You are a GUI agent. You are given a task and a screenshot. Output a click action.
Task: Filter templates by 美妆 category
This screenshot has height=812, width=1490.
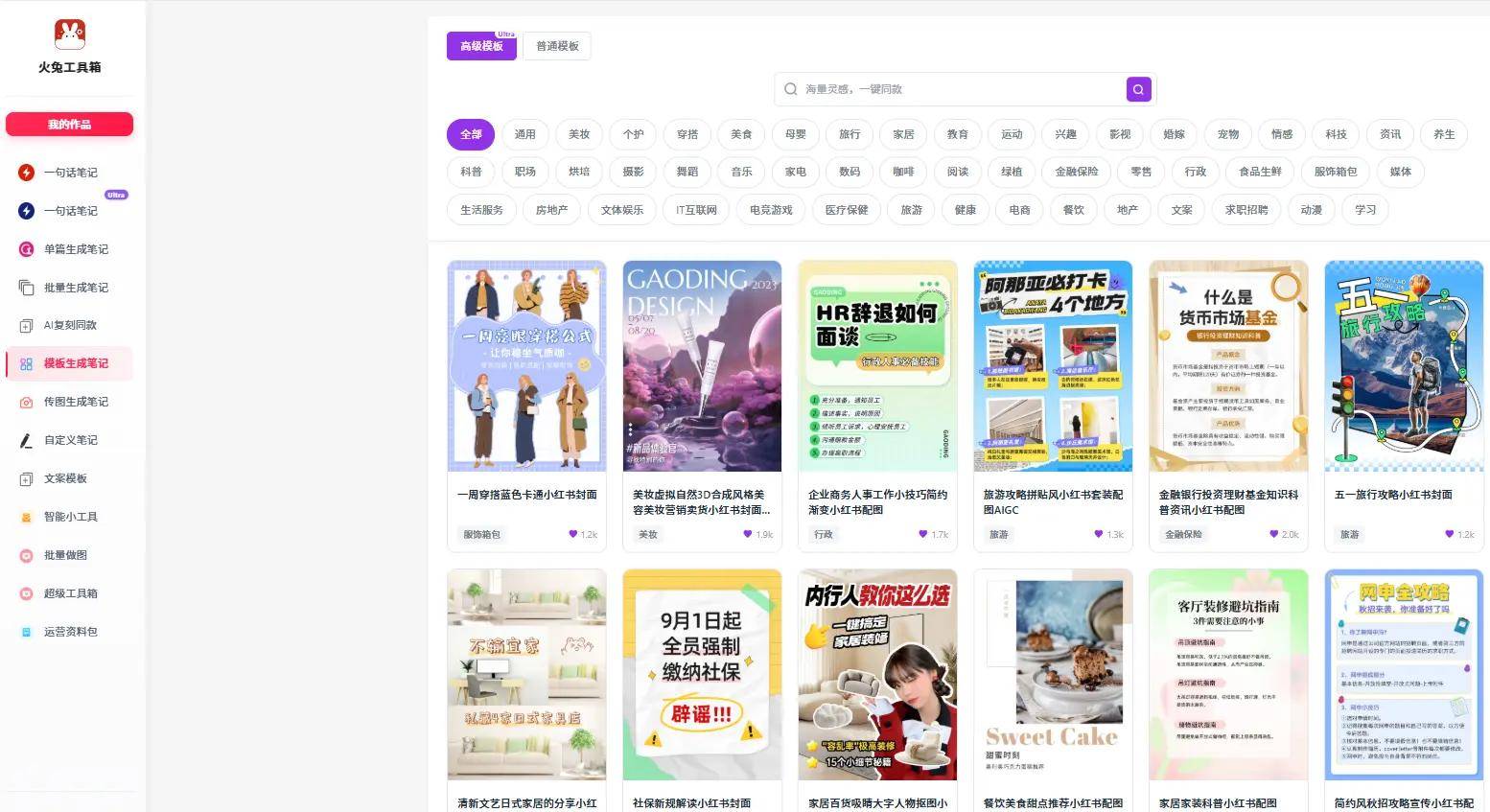579,134
